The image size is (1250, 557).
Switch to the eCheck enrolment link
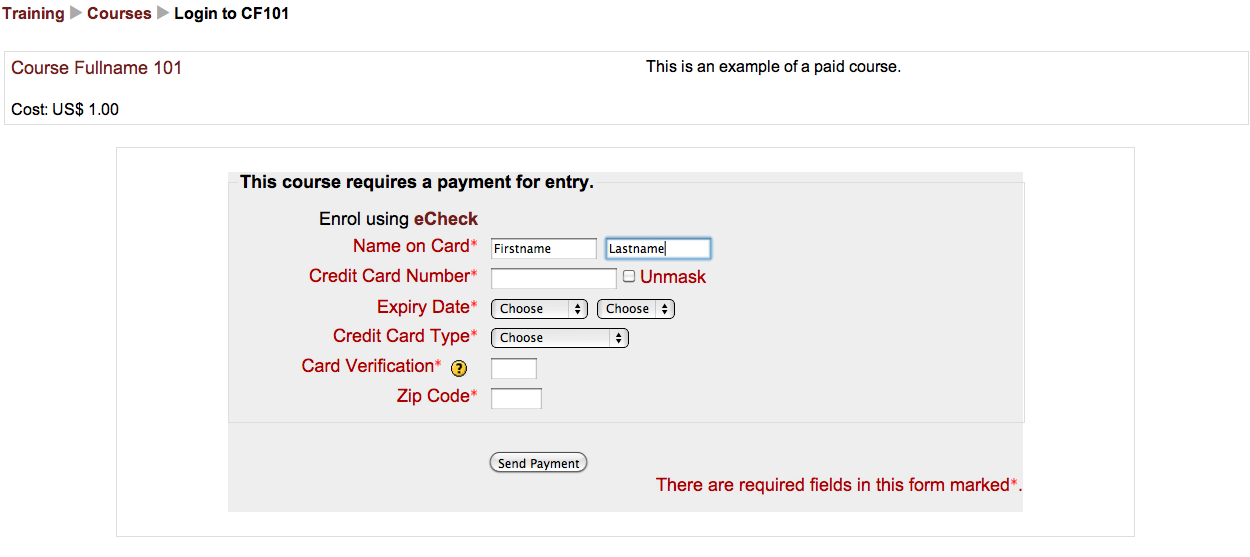point(446,219)
